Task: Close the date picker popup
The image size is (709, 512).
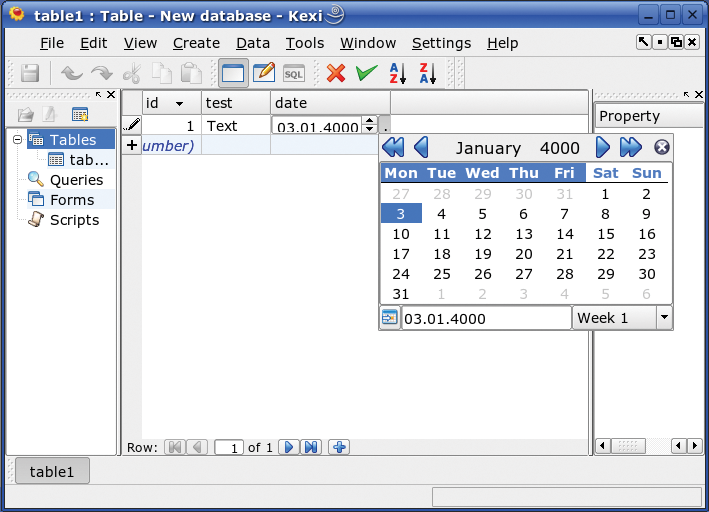Action: (x=662, y=147)
